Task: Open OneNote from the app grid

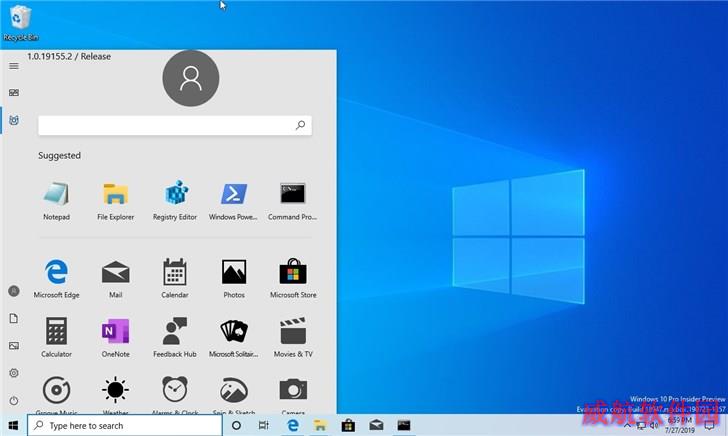Action: click(x=116, y=337)
